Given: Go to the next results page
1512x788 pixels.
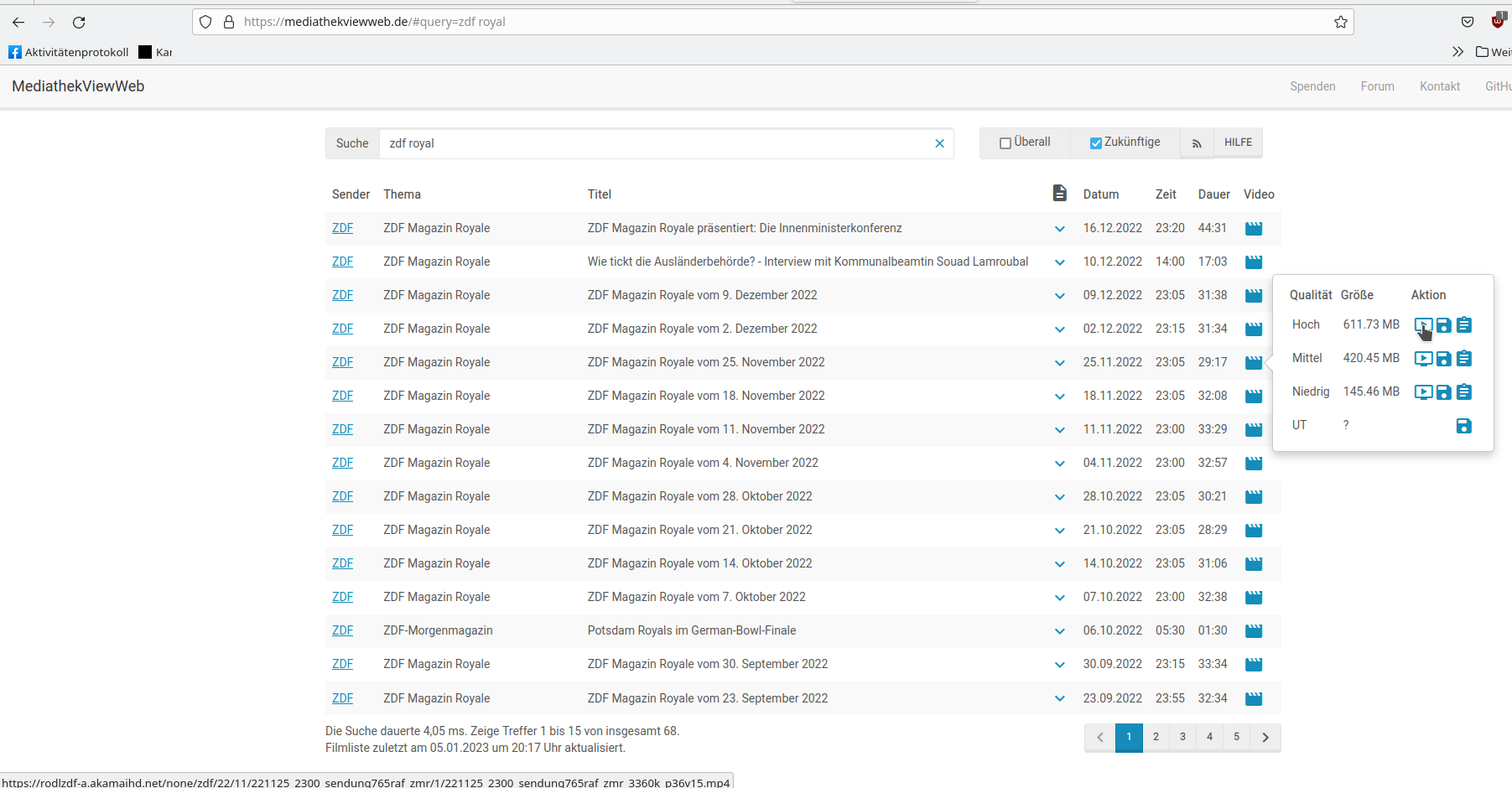Looking at the screenshot, I should 1265,737.
